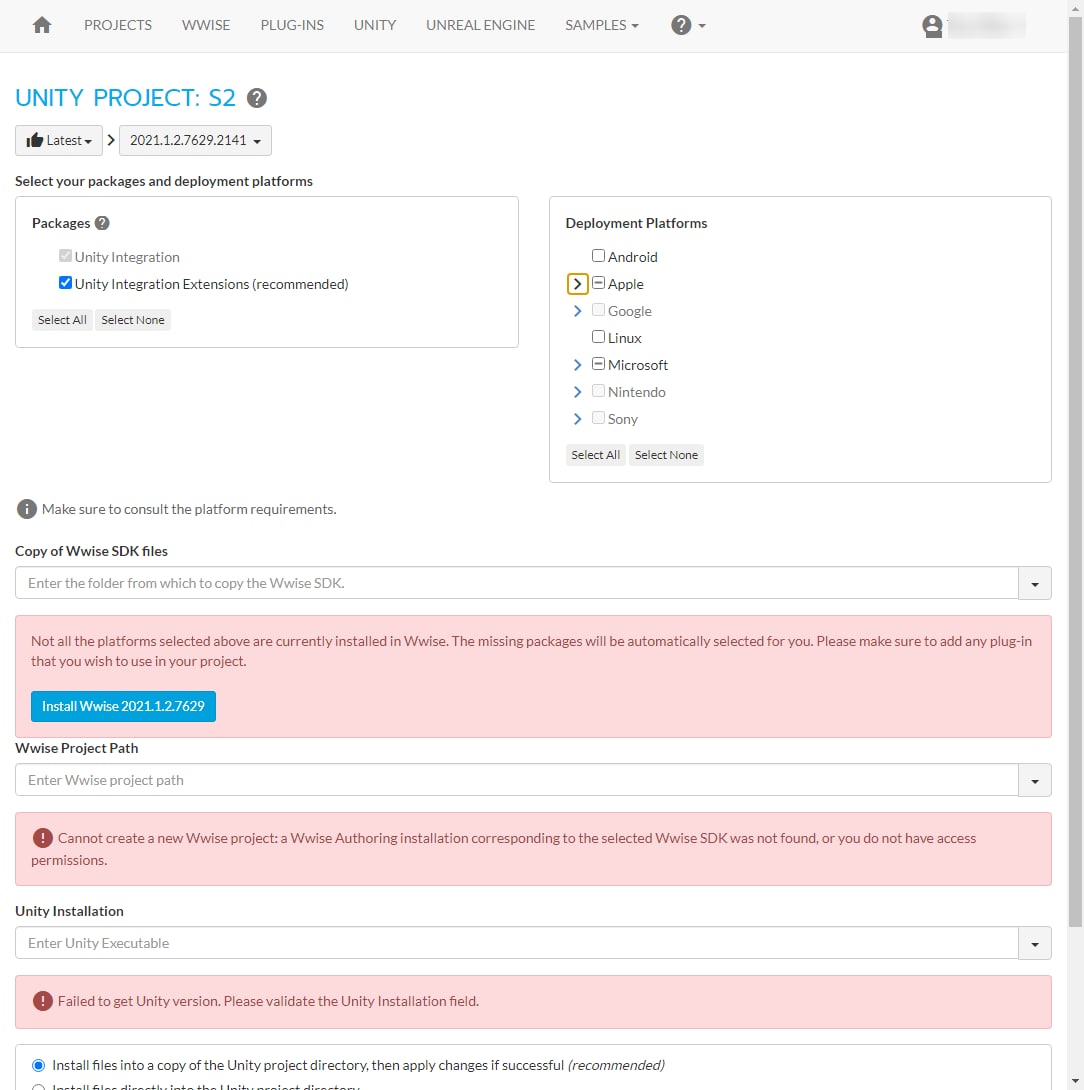The image size is (1084, 1090).
Task: Click the page vertical scrollbar thumb
Action: tap(1076, 473)
